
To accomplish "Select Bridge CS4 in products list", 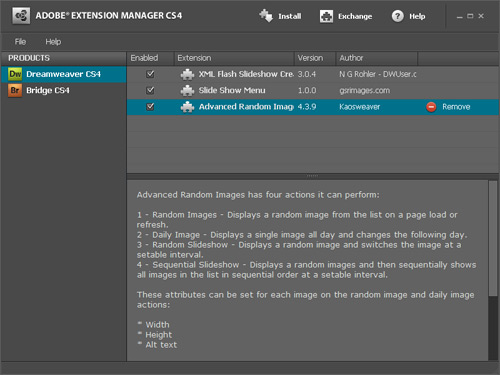I will click(x=64, y=90).
